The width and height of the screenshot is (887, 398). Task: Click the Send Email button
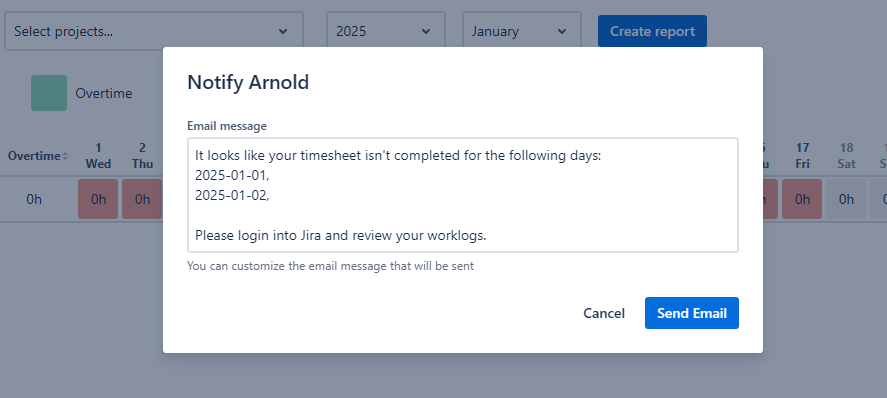point(691,313)
